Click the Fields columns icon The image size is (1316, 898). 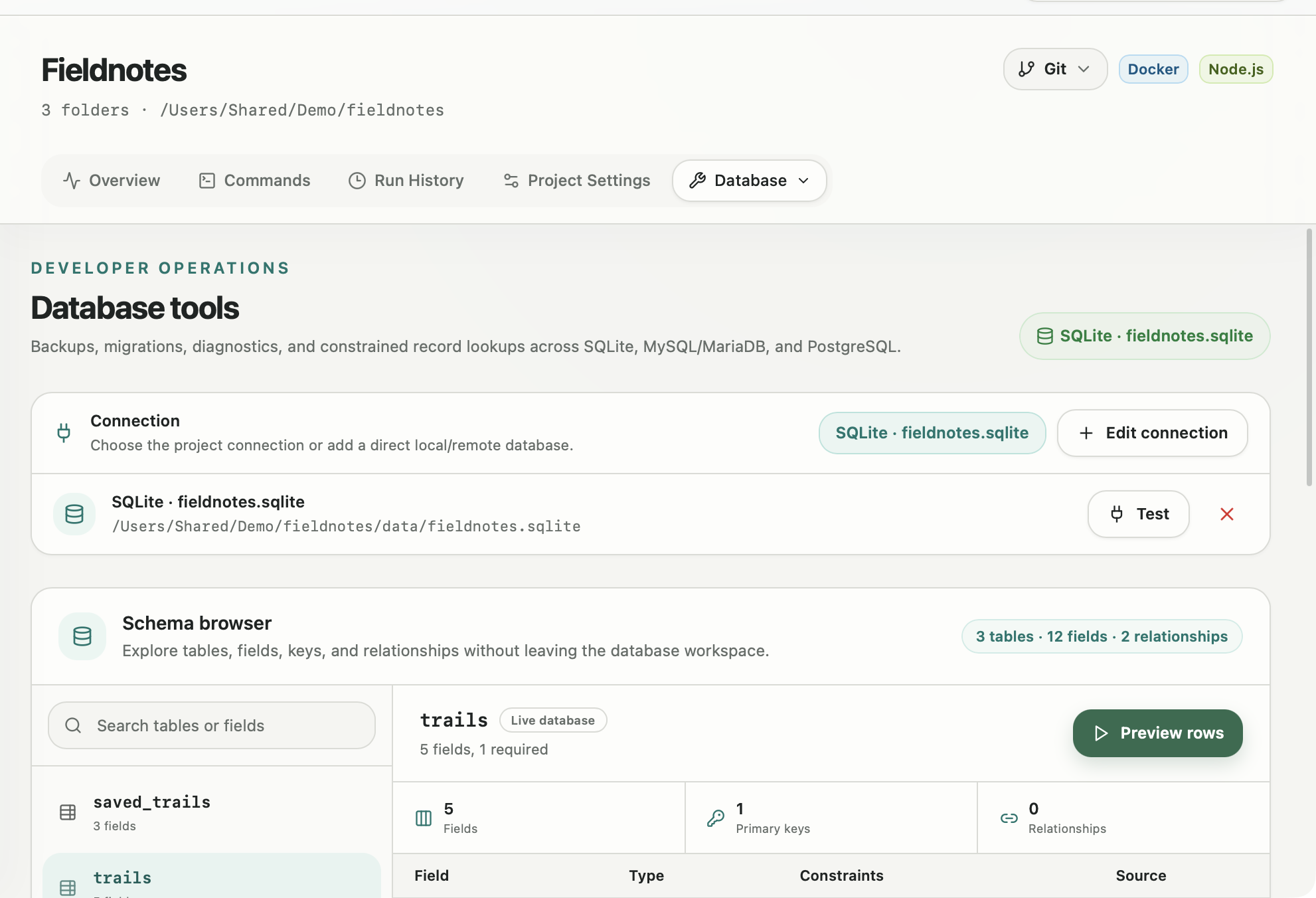(x=424, y=818)
